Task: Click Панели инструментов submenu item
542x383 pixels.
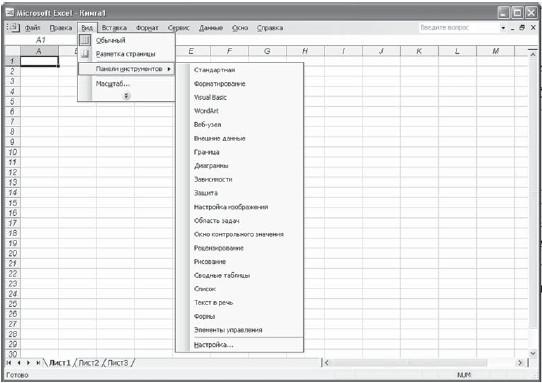Action: [x=127, y=69]
